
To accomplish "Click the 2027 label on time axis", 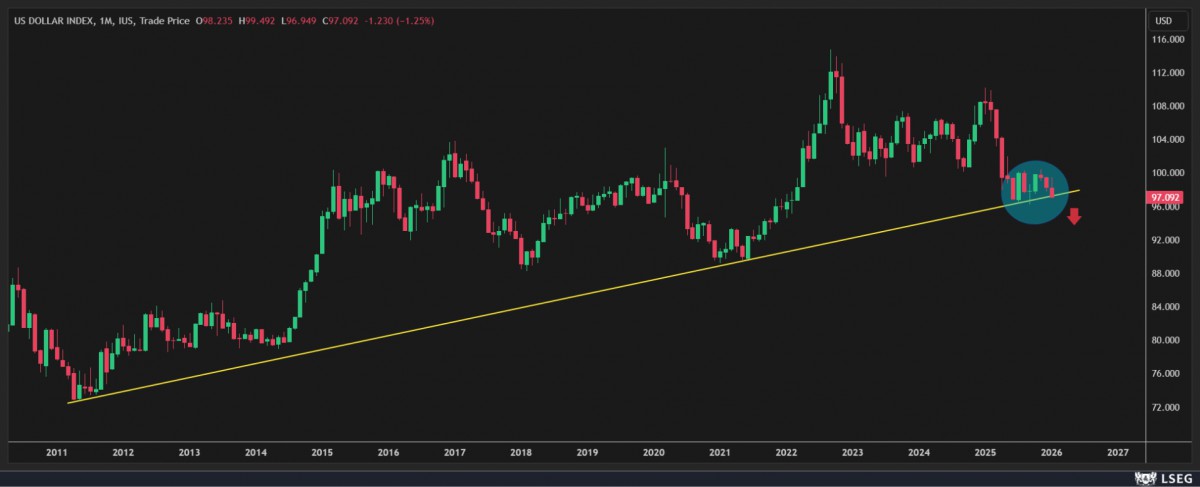I will (1117, 452).
